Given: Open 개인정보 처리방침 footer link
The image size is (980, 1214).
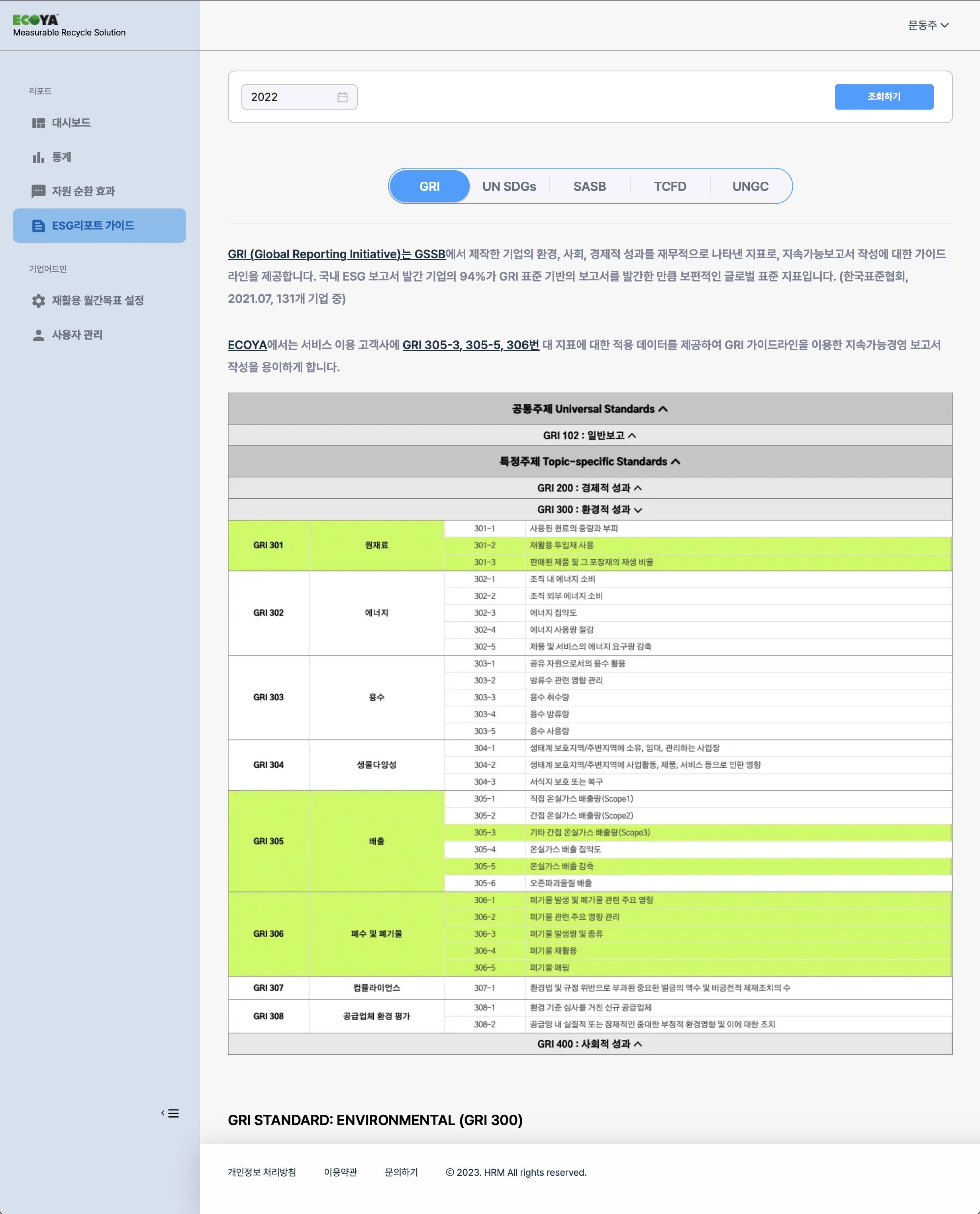Looking at the screenshot, I should click(262, 1172).
